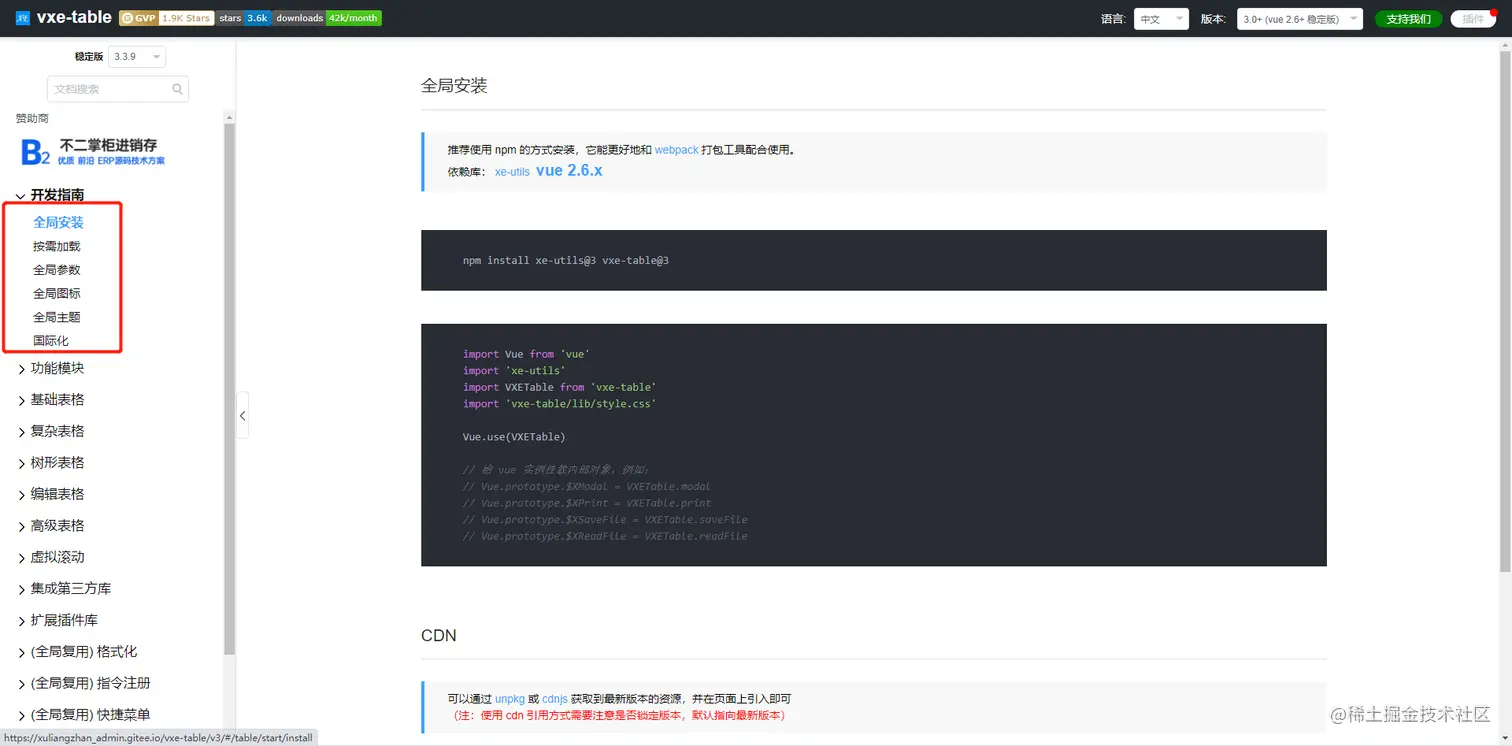The width and height of the screenshot is (1512, 746).
Task: Open the stars 3.6k badge
Action: point(244,18)
